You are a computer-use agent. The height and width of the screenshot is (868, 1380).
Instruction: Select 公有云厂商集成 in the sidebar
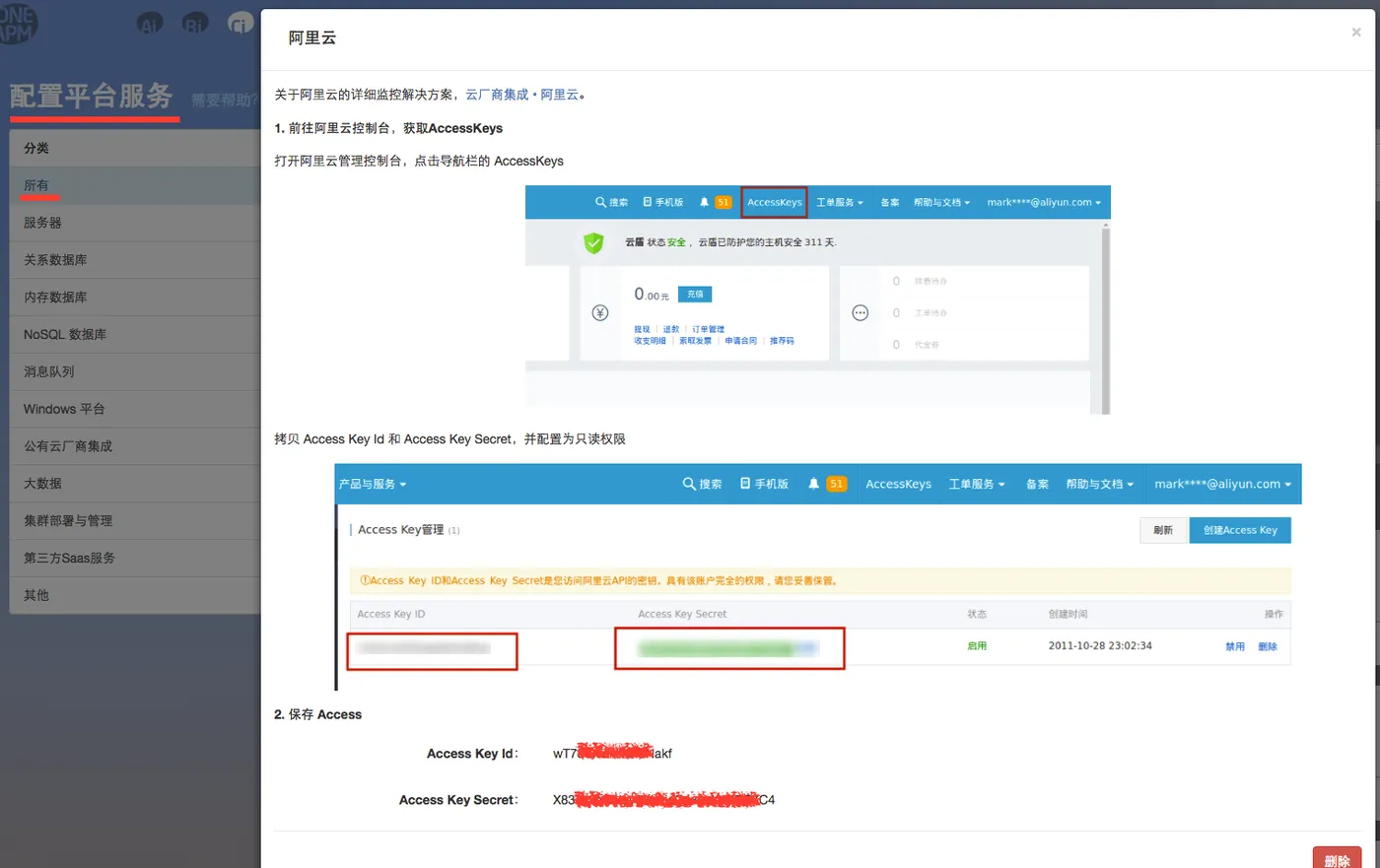click(x=135, y=446)
